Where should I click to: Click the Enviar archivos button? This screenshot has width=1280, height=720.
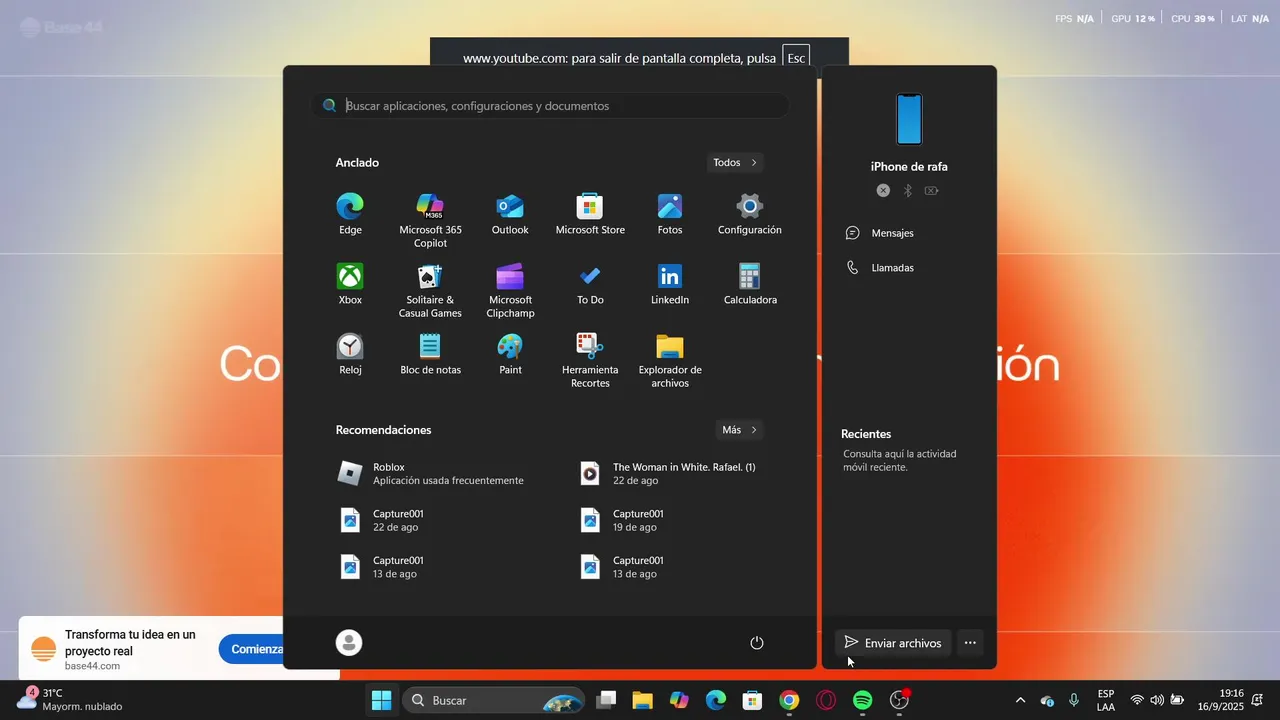point(892,643)
